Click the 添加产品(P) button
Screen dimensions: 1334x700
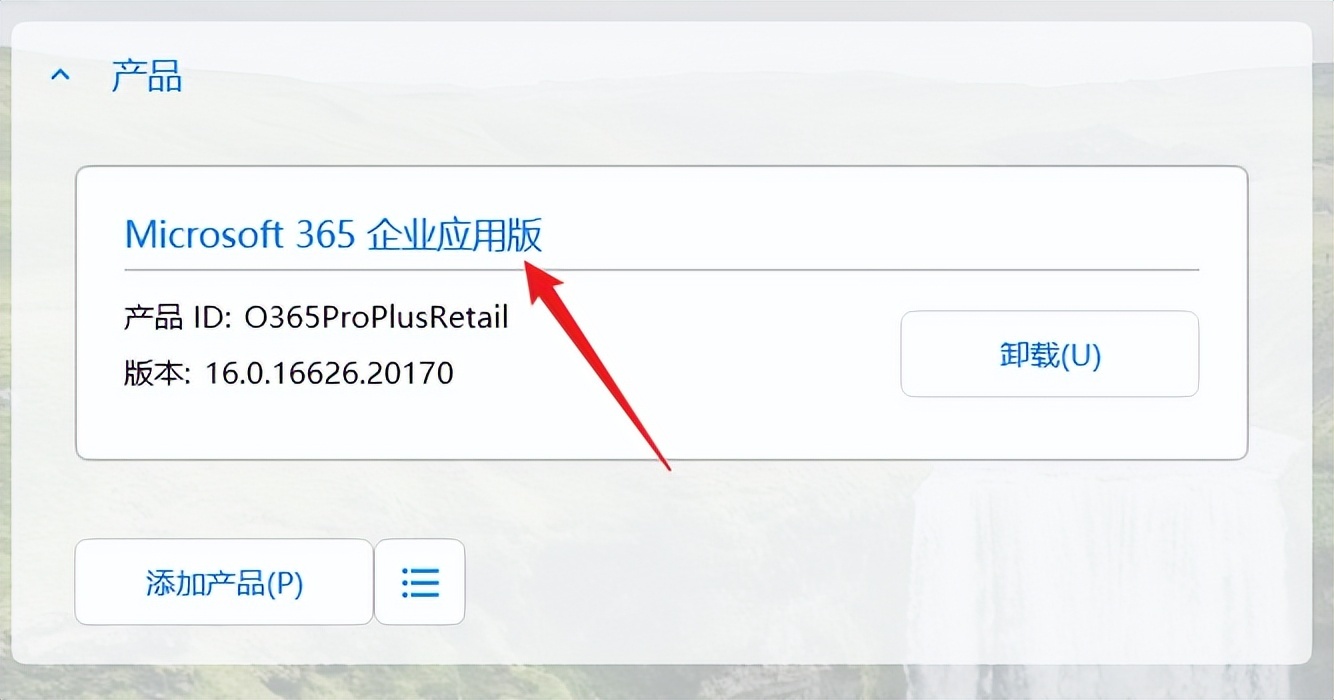[224, 582]
